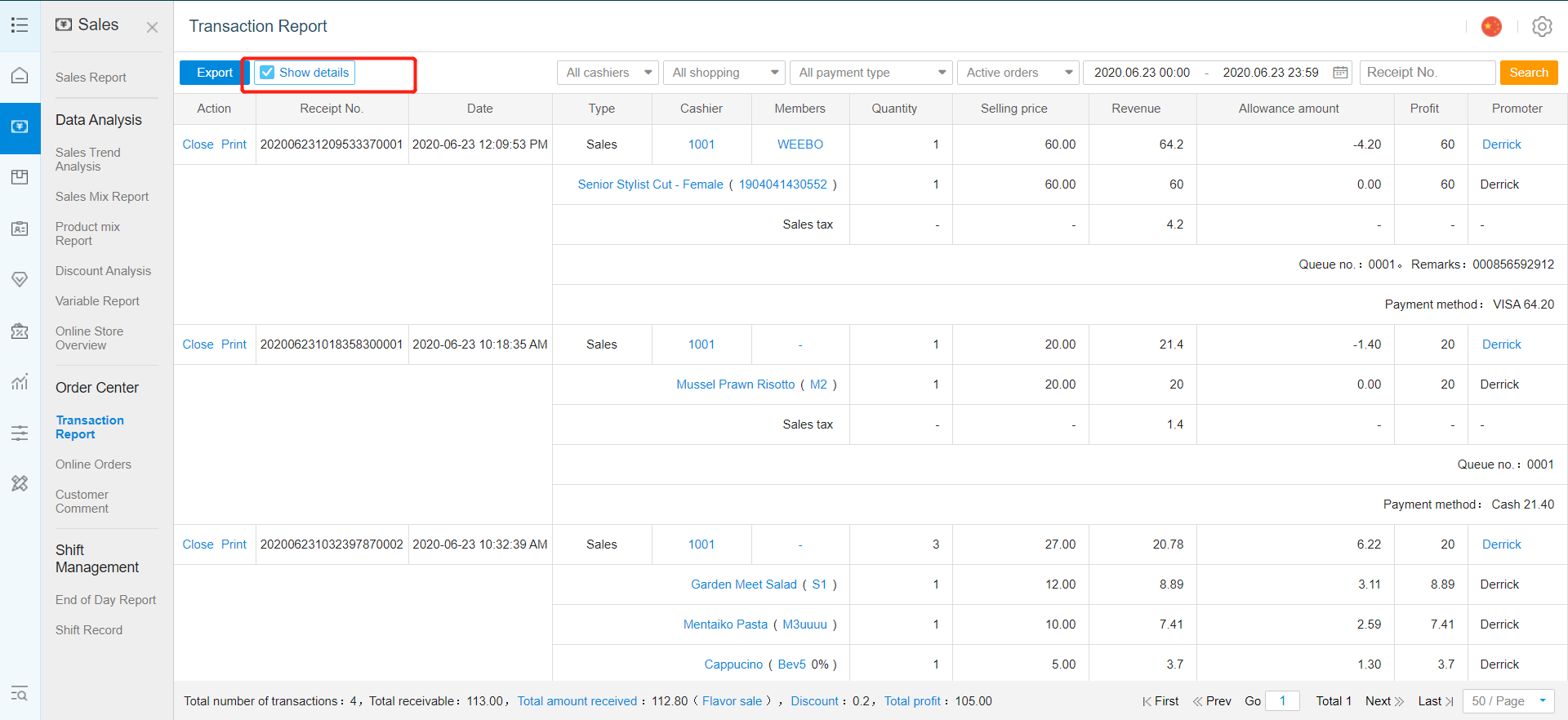Expand the All cashiers dropdown
The width and height of the screenshot is (1568, 720).
coord(608,73)
